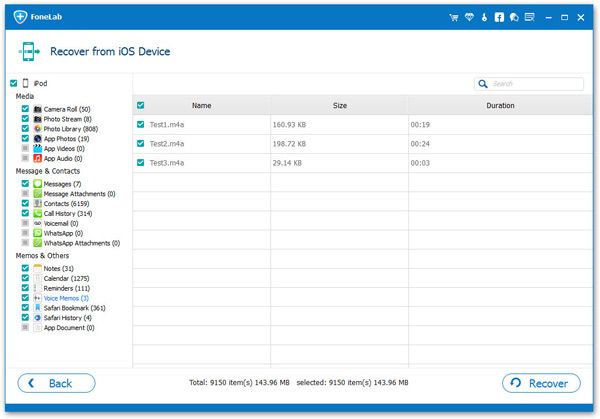The height and width of the screenshot is (419, 600).
Task: Click the WhatsApp Attachments icon
Action: click(38, 243)
